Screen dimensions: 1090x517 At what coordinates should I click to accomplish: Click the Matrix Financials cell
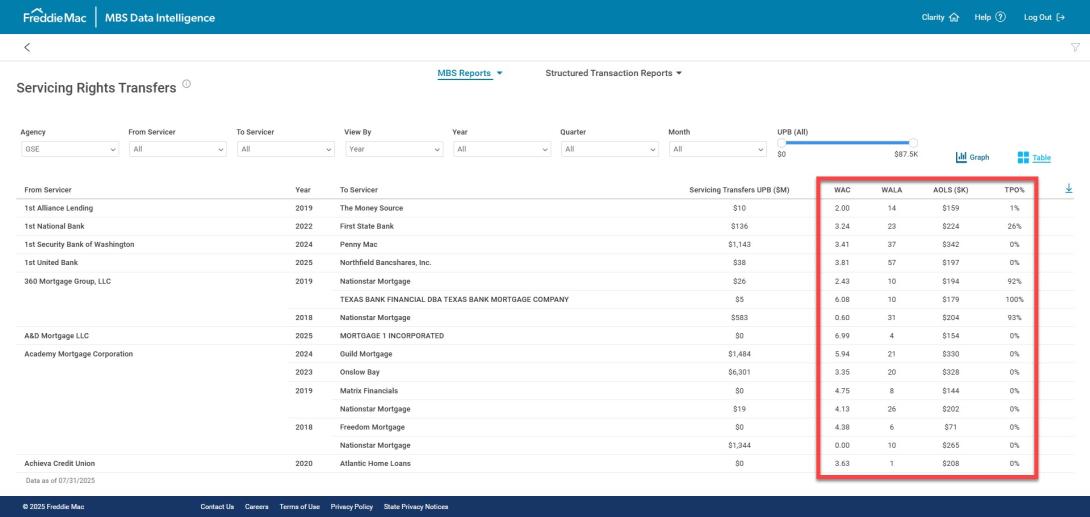point(368,391)
